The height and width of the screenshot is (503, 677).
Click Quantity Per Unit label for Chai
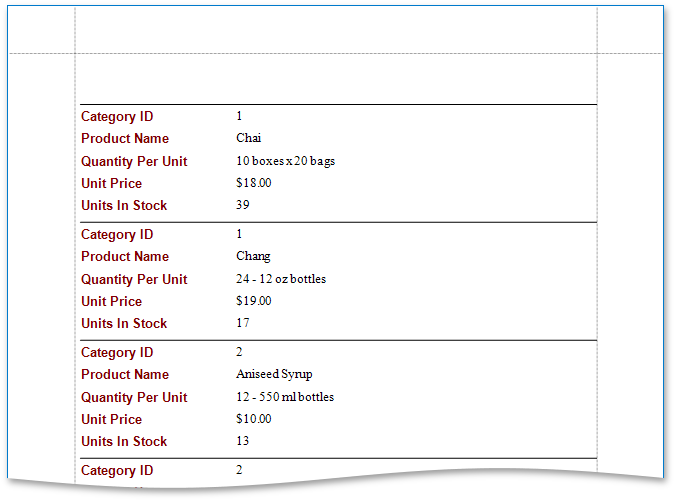[x=134, y=161]
